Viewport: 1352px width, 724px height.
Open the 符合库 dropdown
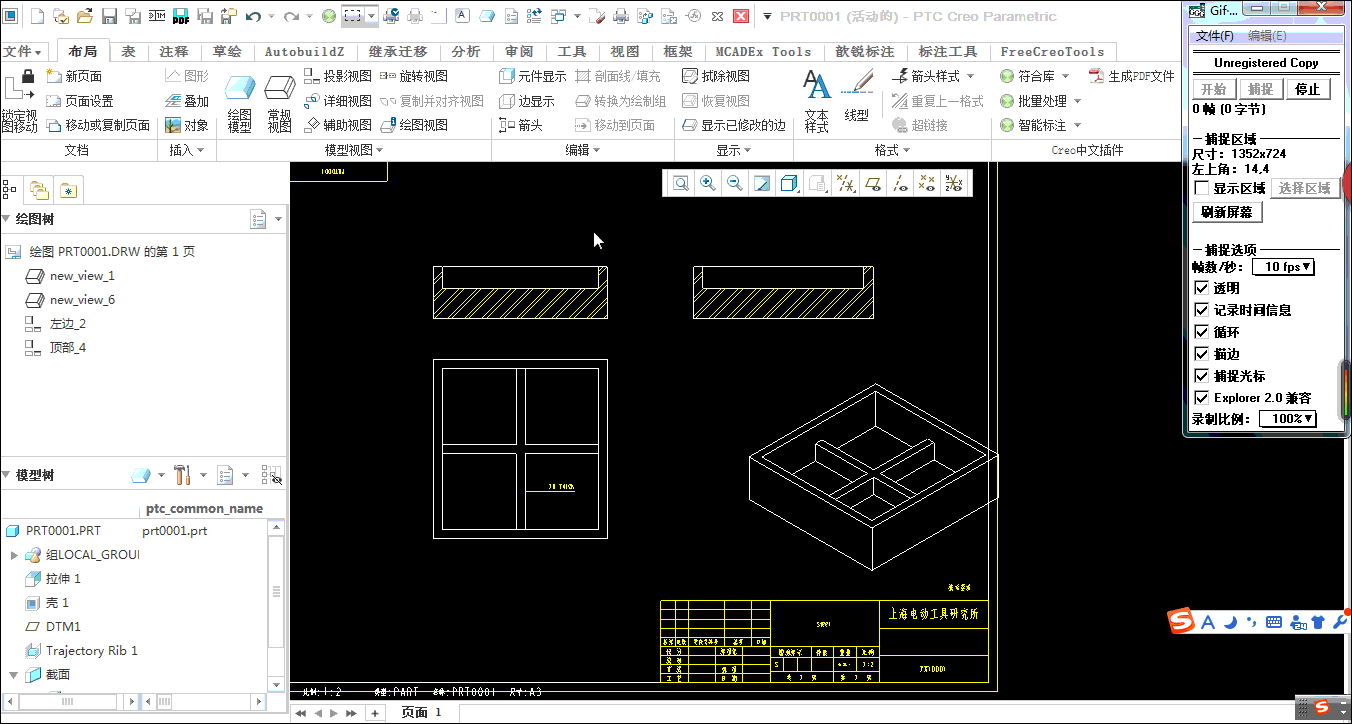(1065, 76)
